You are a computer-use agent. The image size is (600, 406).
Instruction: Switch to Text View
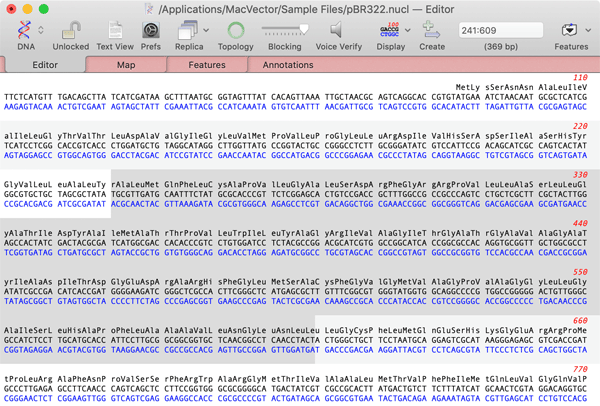point(115,30)
